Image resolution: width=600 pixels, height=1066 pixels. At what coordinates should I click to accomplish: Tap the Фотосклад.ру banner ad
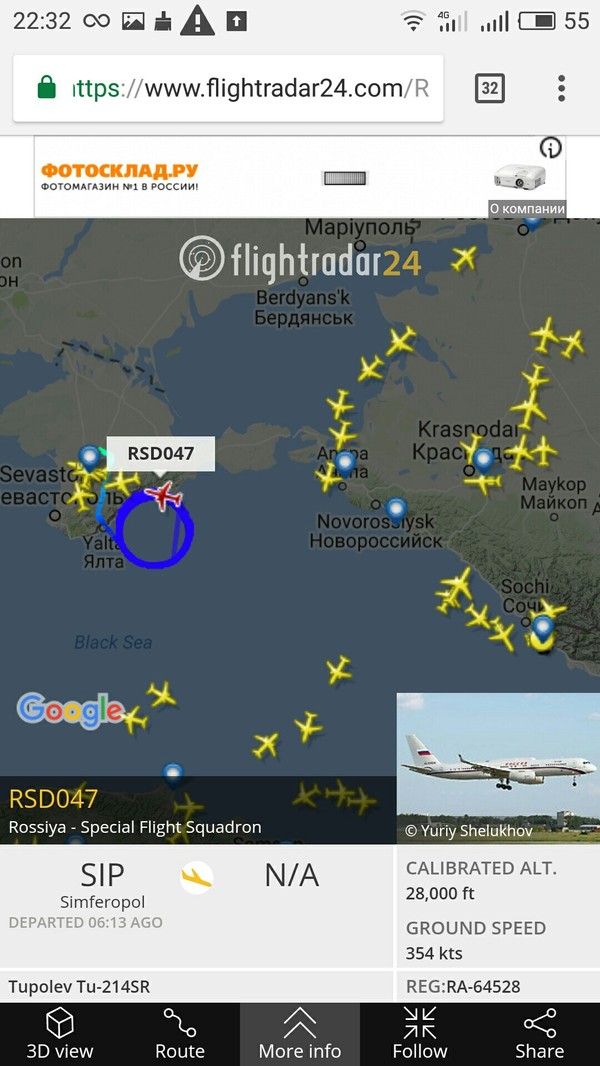click(x=300, y=177)
